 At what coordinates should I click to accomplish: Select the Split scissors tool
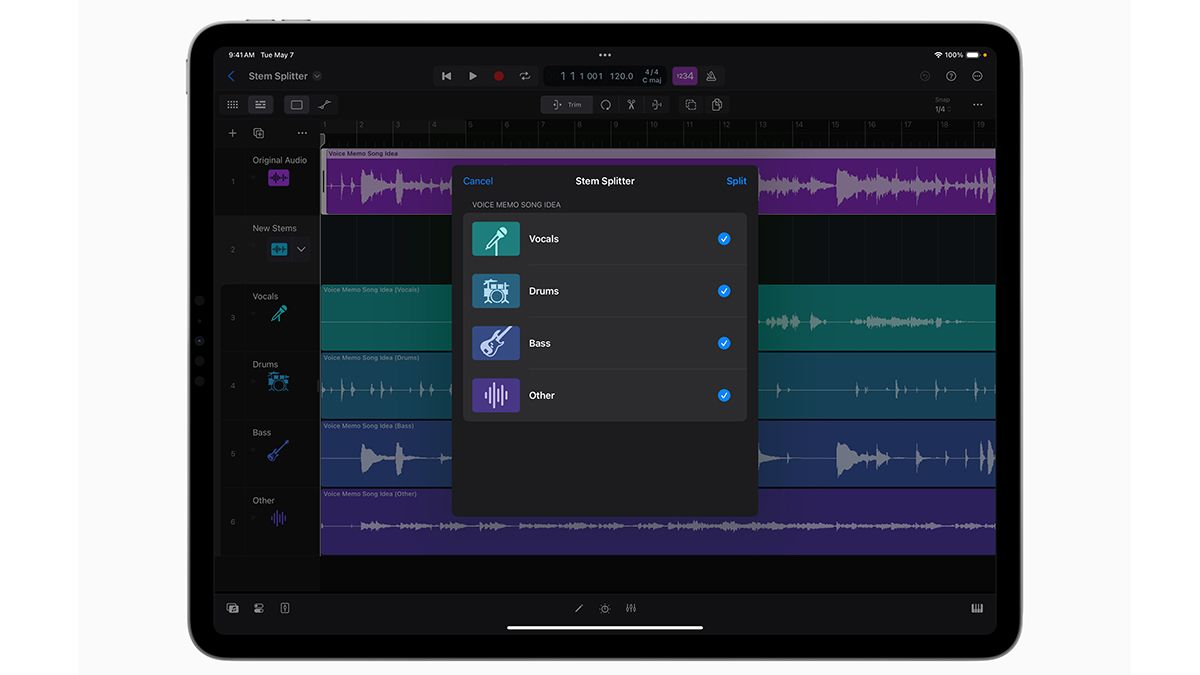[631, 104]
